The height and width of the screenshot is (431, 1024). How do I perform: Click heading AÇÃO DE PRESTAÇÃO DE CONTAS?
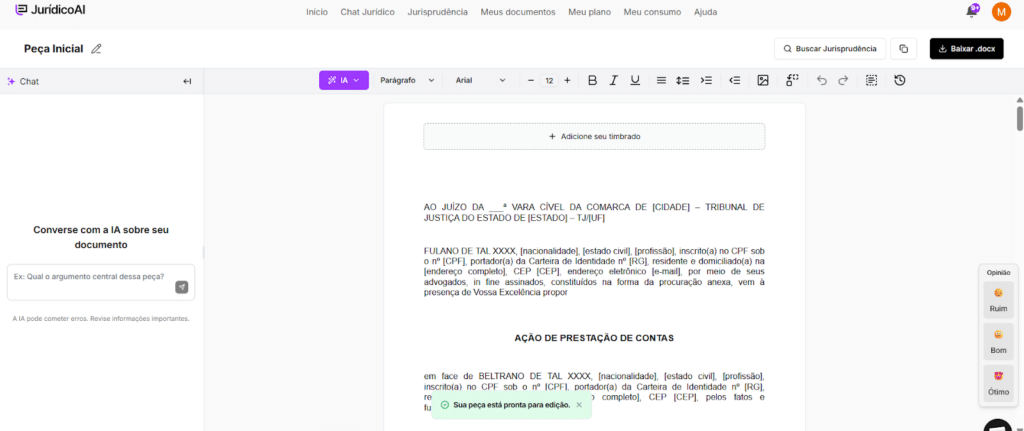[x=594, y=338]
